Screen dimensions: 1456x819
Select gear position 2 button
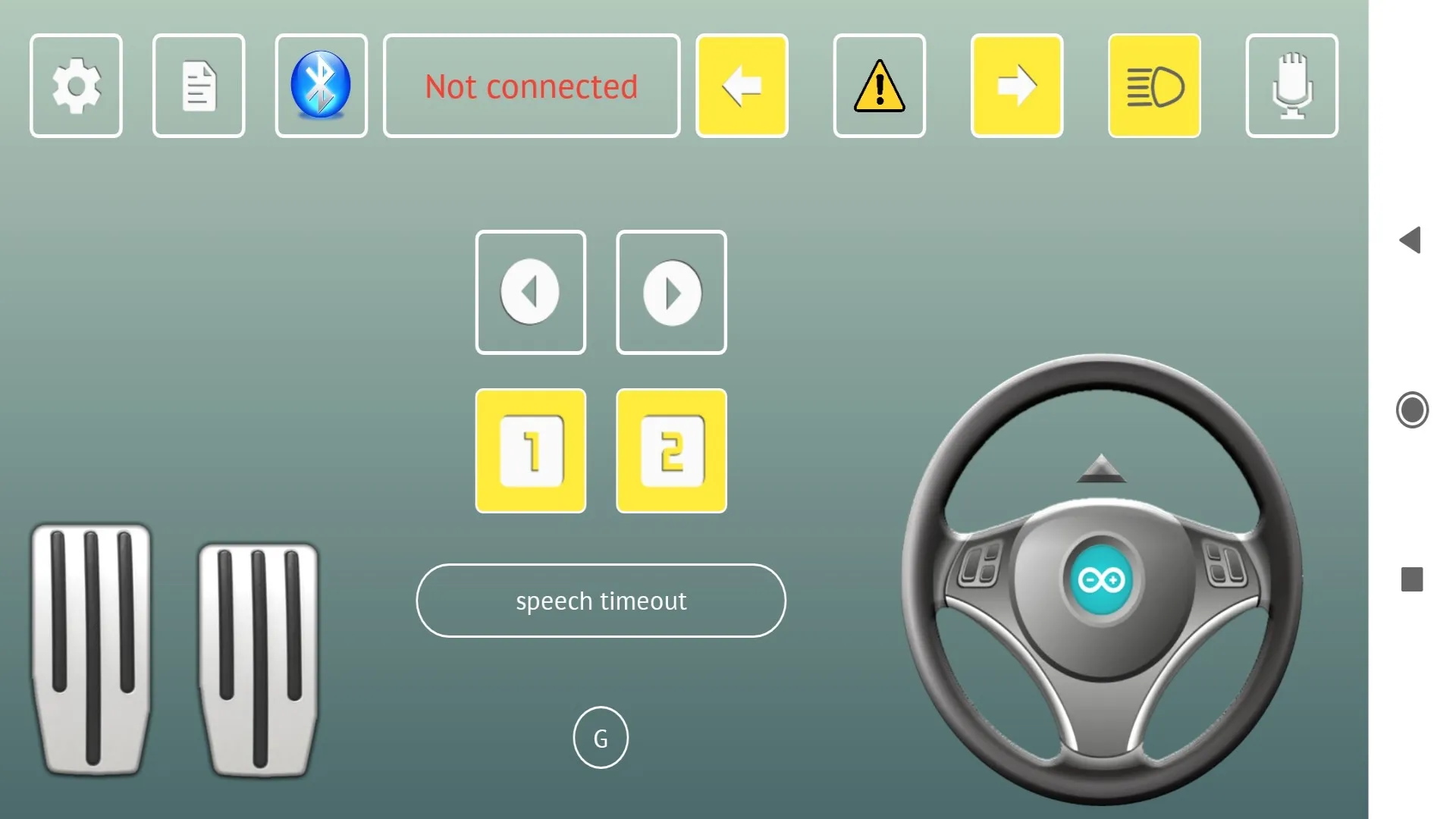click(671, 450)
